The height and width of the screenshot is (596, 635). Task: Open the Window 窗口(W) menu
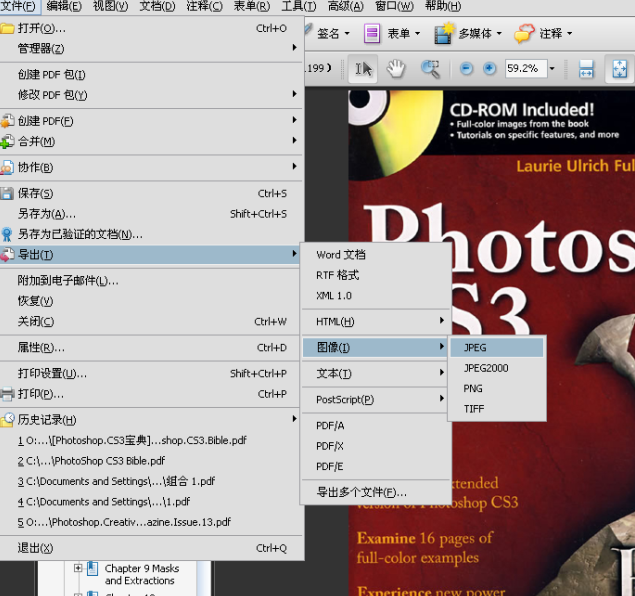(x=394, y=6)
